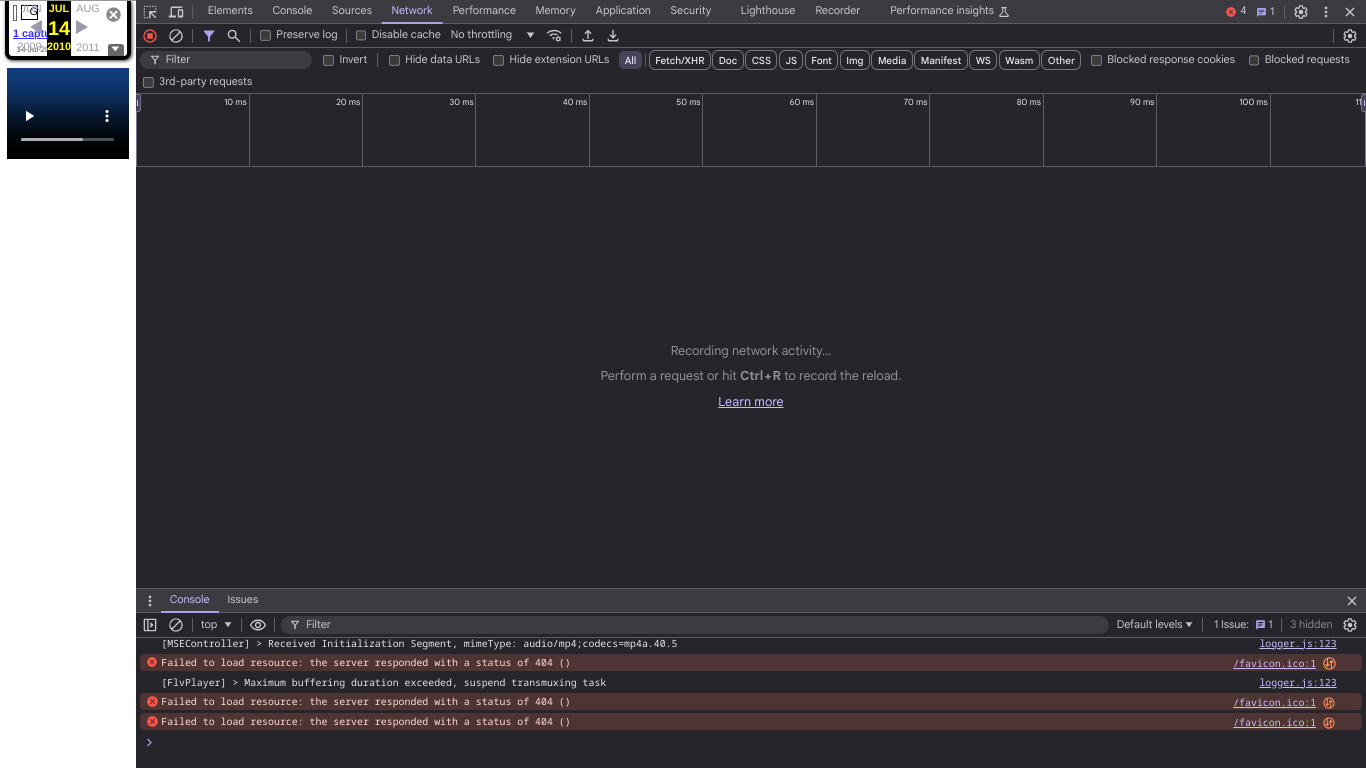Stop recording network log
This screenshot has height=768, width=1366.
coord(150,35)
